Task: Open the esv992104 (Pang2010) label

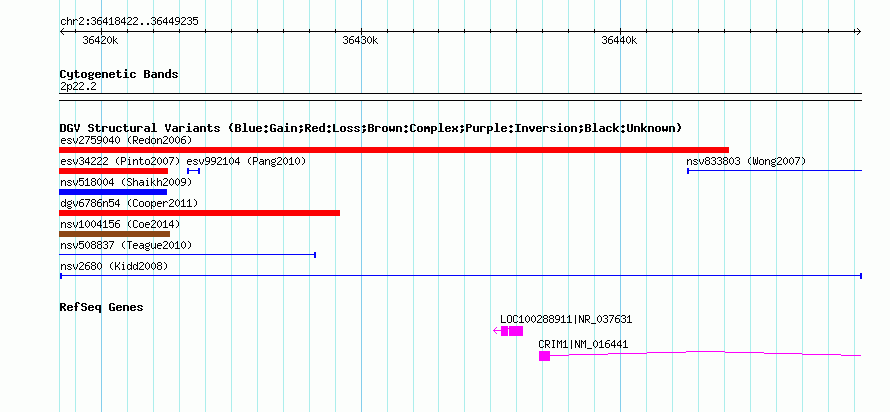Action: pyautogui.click(x=246, y=161)
